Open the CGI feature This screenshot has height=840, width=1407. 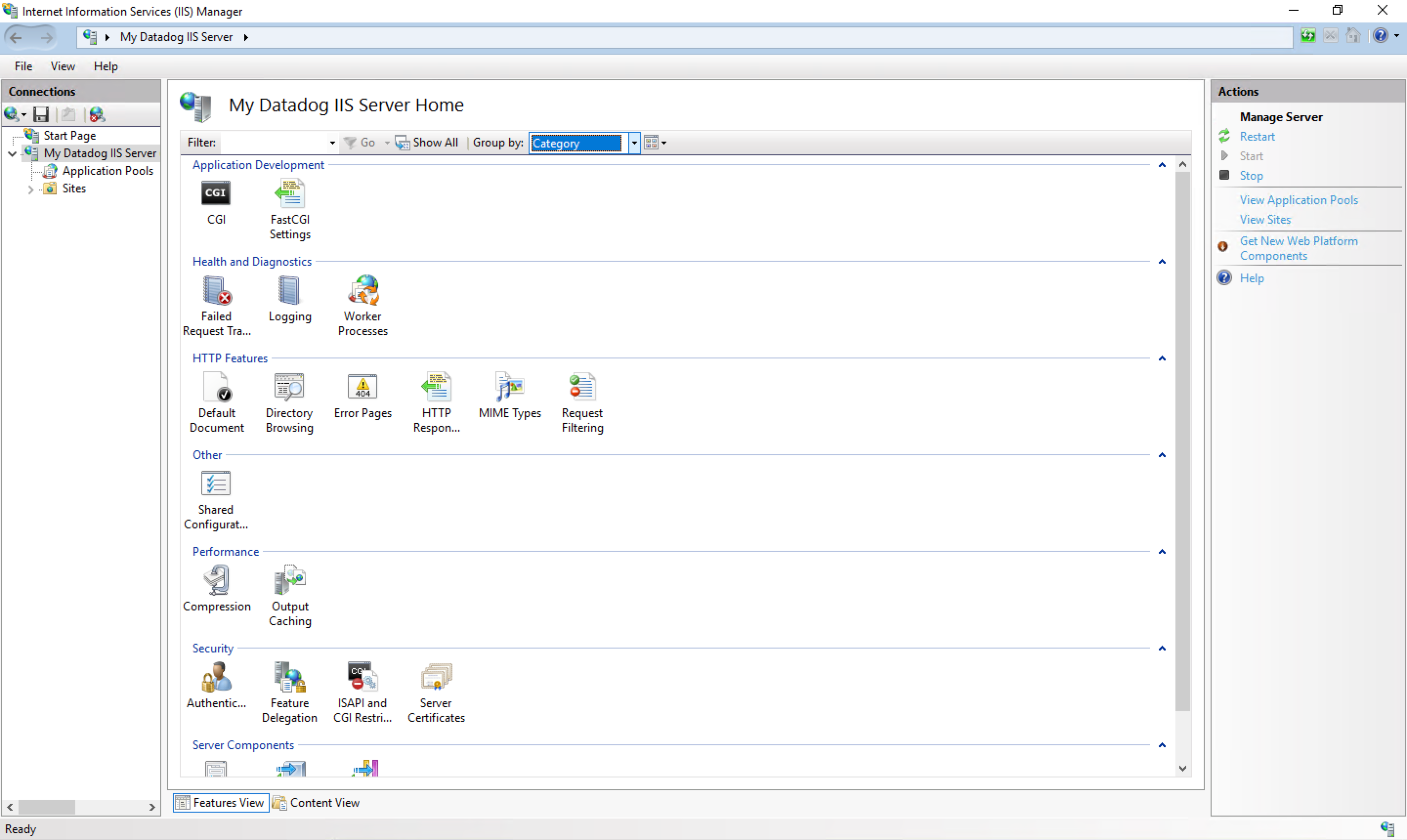(x=216, y=193)
